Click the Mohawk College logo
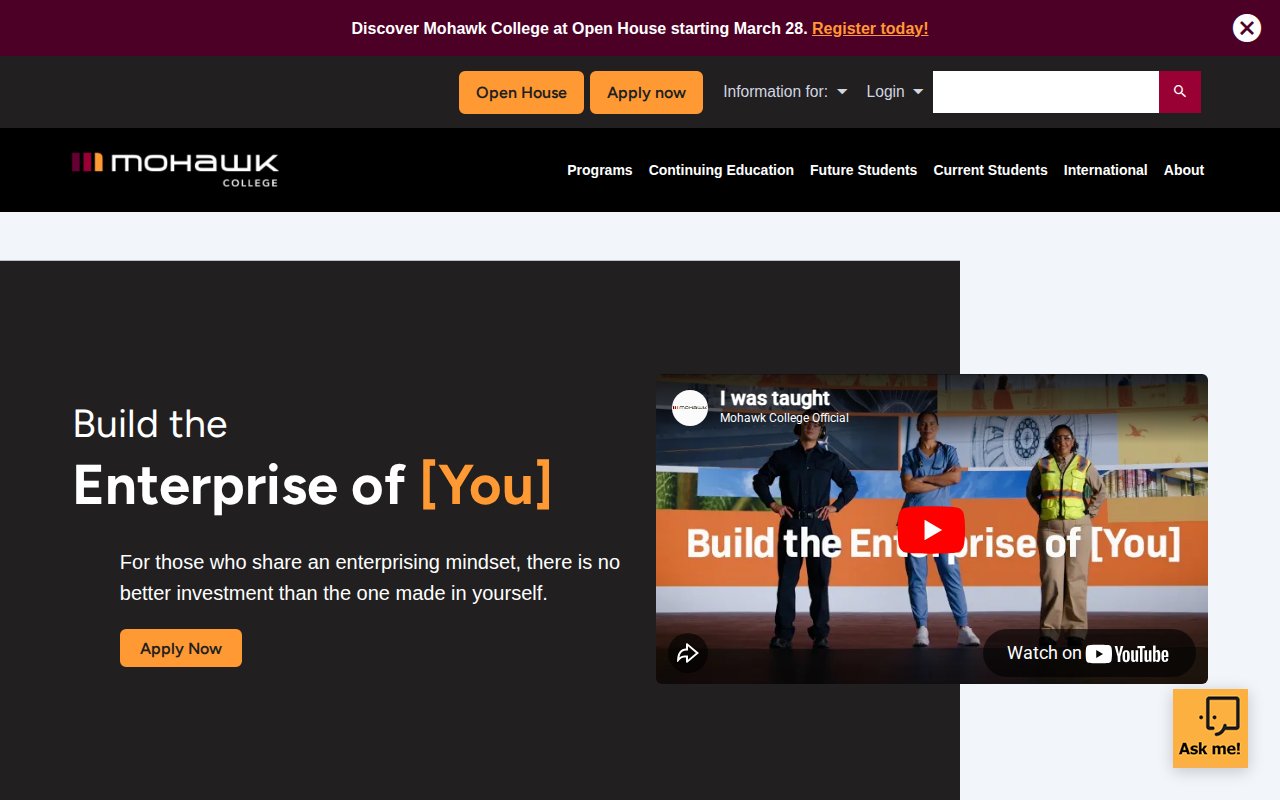Image resolution: width=1280 pixels, height=800 pixels. point(175,169)
